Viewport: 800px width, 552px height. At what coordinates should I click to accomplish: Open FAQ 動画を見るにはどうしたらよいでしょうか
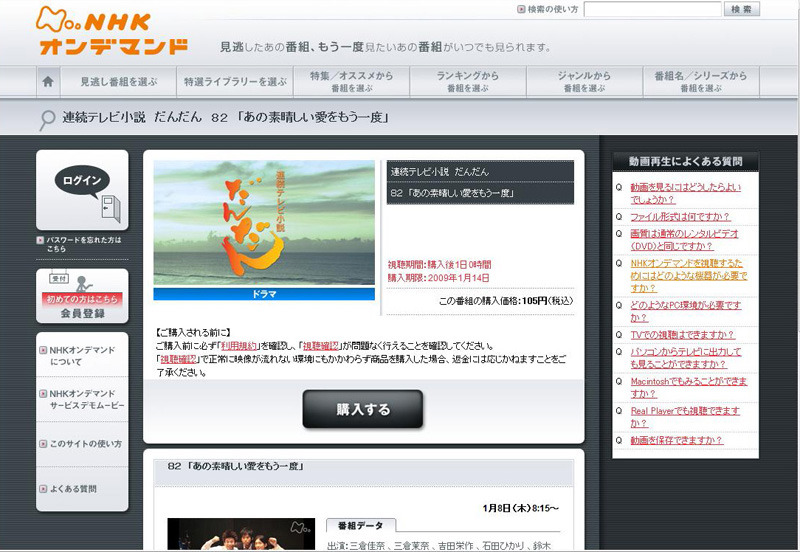tap(685, 193)
